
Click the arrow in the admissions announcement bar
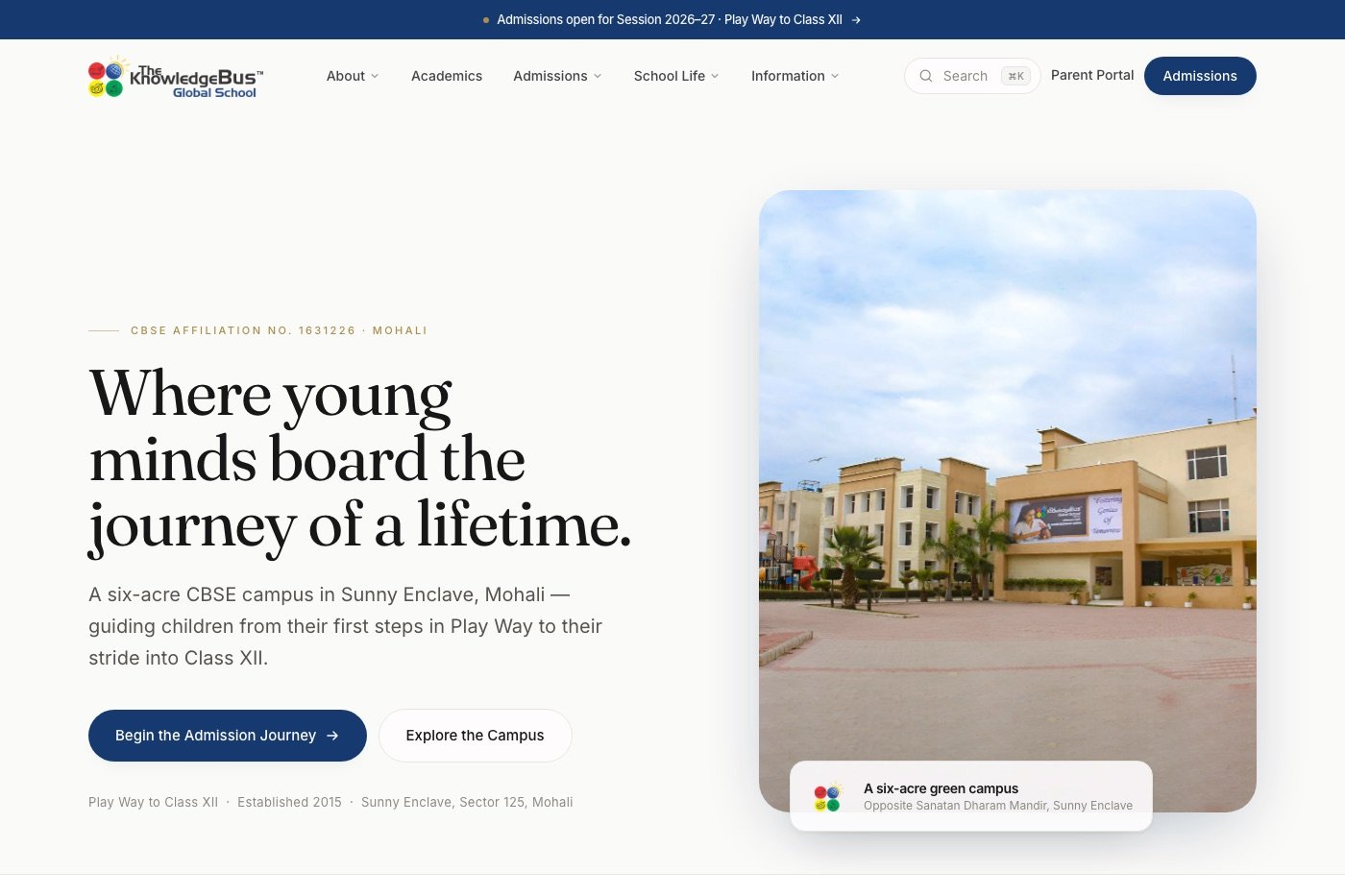coord(855,20)
